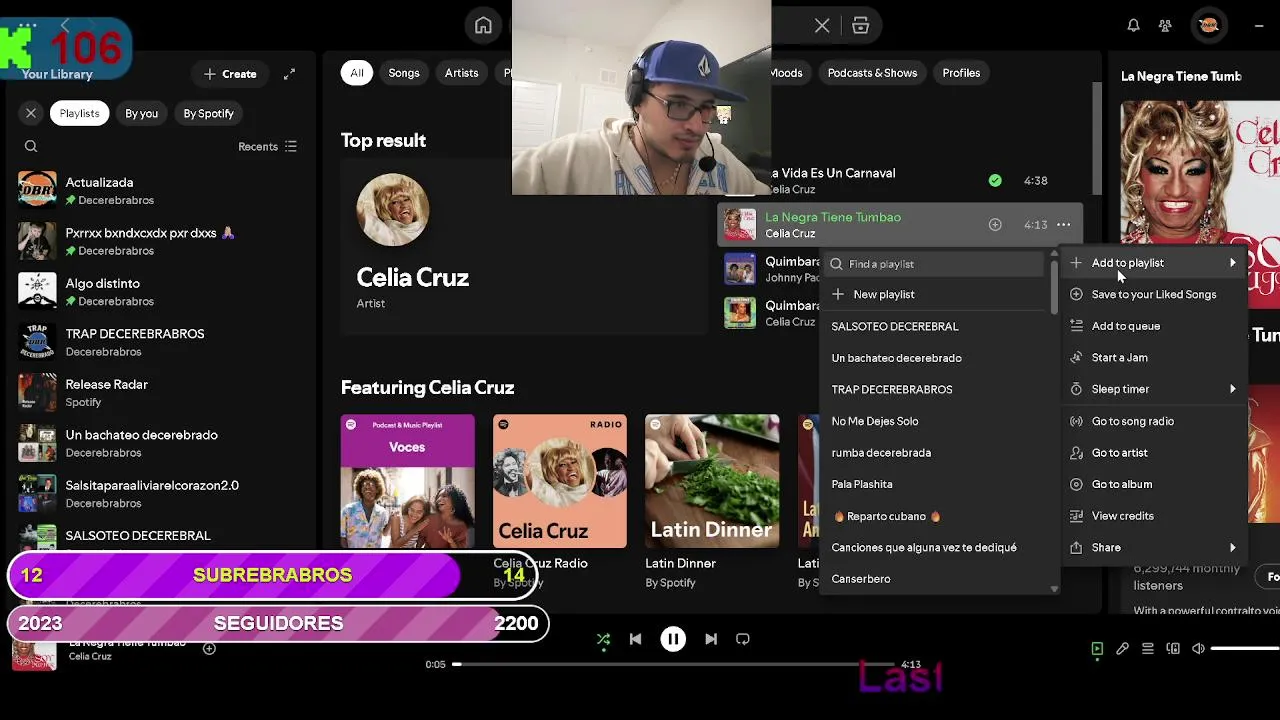Skip to next track
Viewport: 1280px width, 720px height.
click(x=711, y=639)
